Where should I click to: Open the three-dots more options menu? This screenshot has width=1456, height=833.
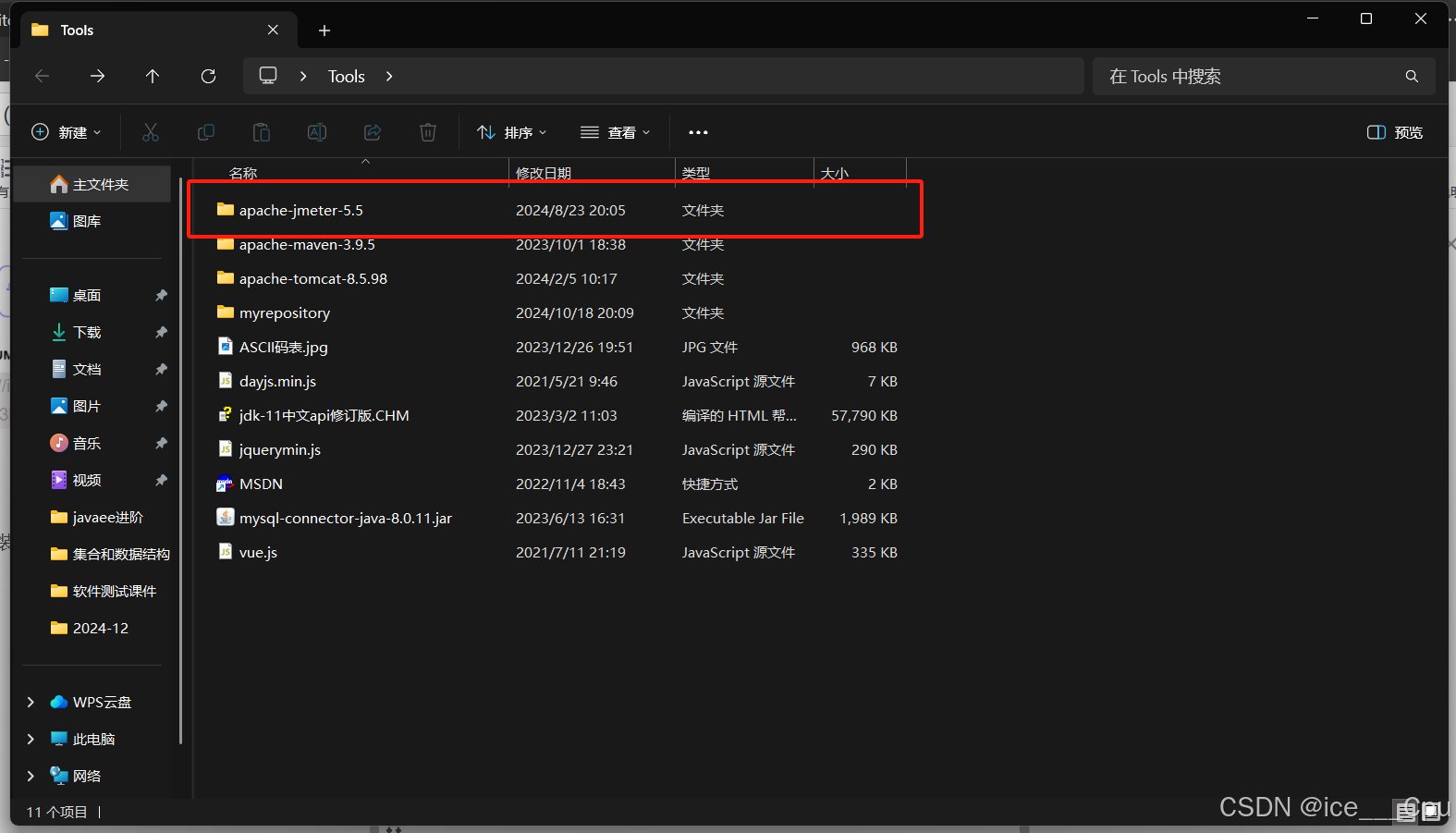[x=698, y=132]
